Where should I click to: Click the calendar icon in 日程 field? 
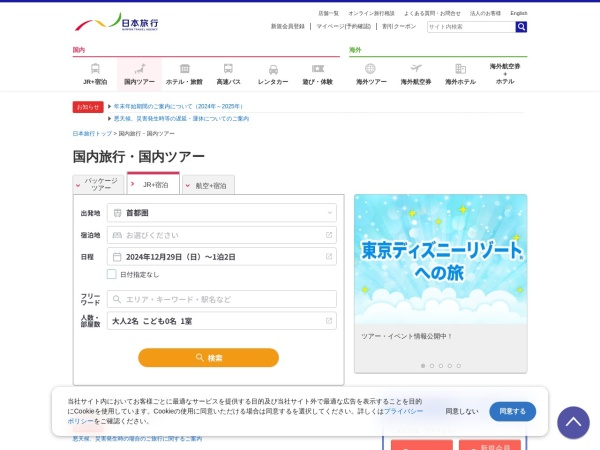point(117,257)
